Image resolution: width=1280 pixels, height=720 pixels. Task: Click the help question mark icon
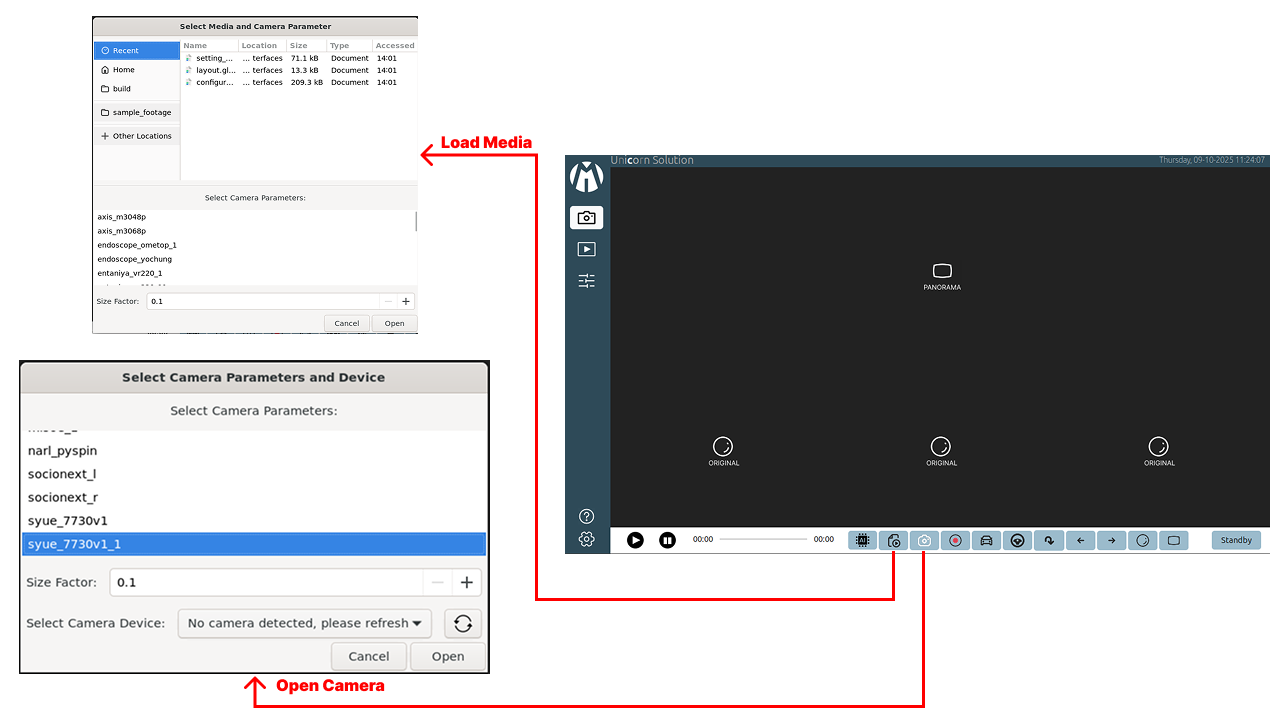[x=587, y=517]
